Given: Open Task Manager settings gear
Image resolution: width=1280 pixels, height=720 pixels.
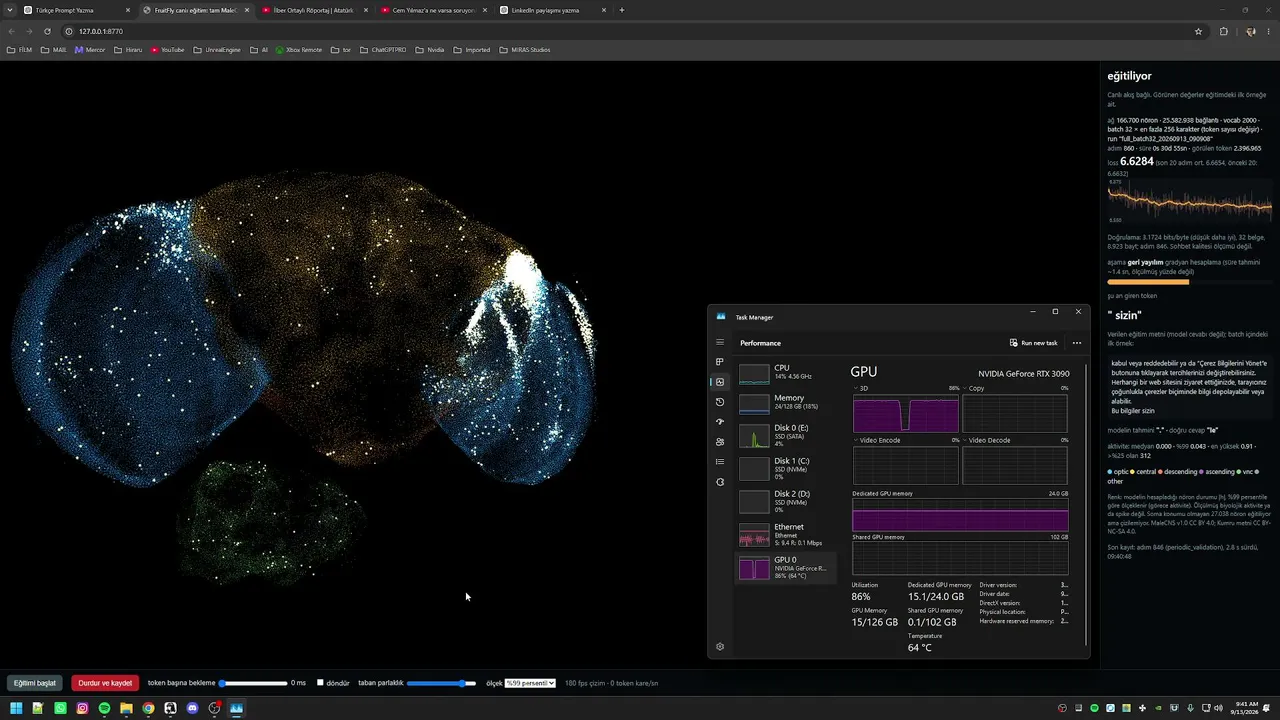Looking at the screenshot, I should coord(720,647).
